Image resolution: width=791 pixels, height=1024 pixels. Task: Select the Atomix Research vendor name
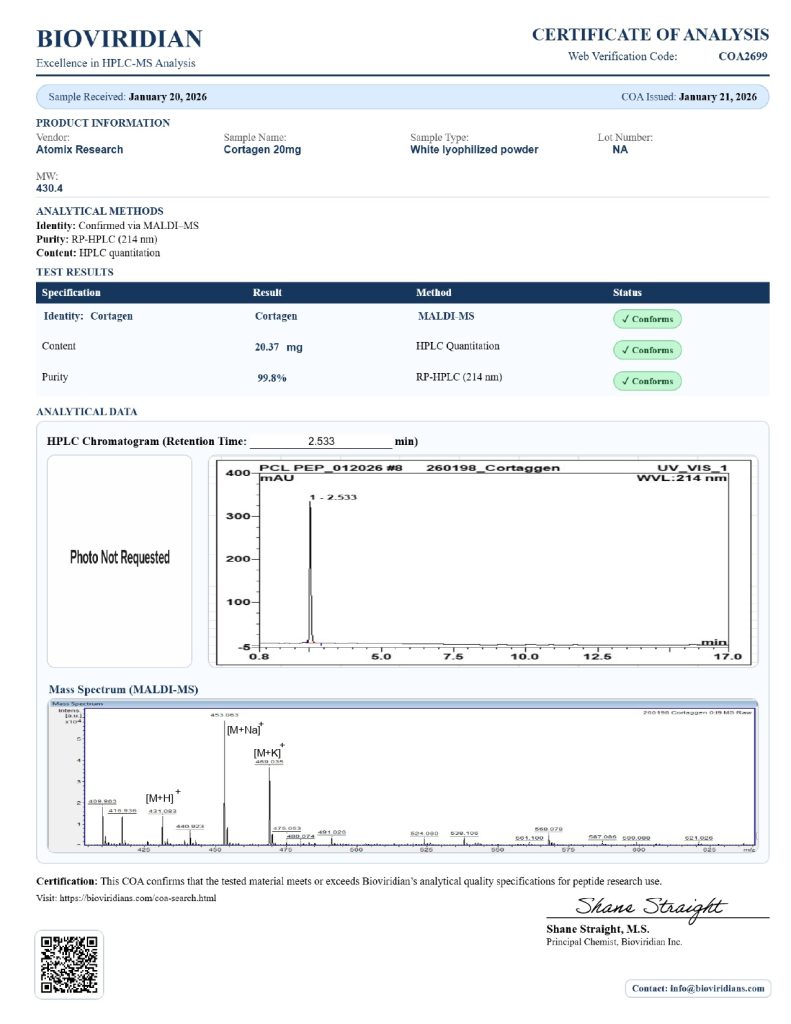[x=80, y=150]
